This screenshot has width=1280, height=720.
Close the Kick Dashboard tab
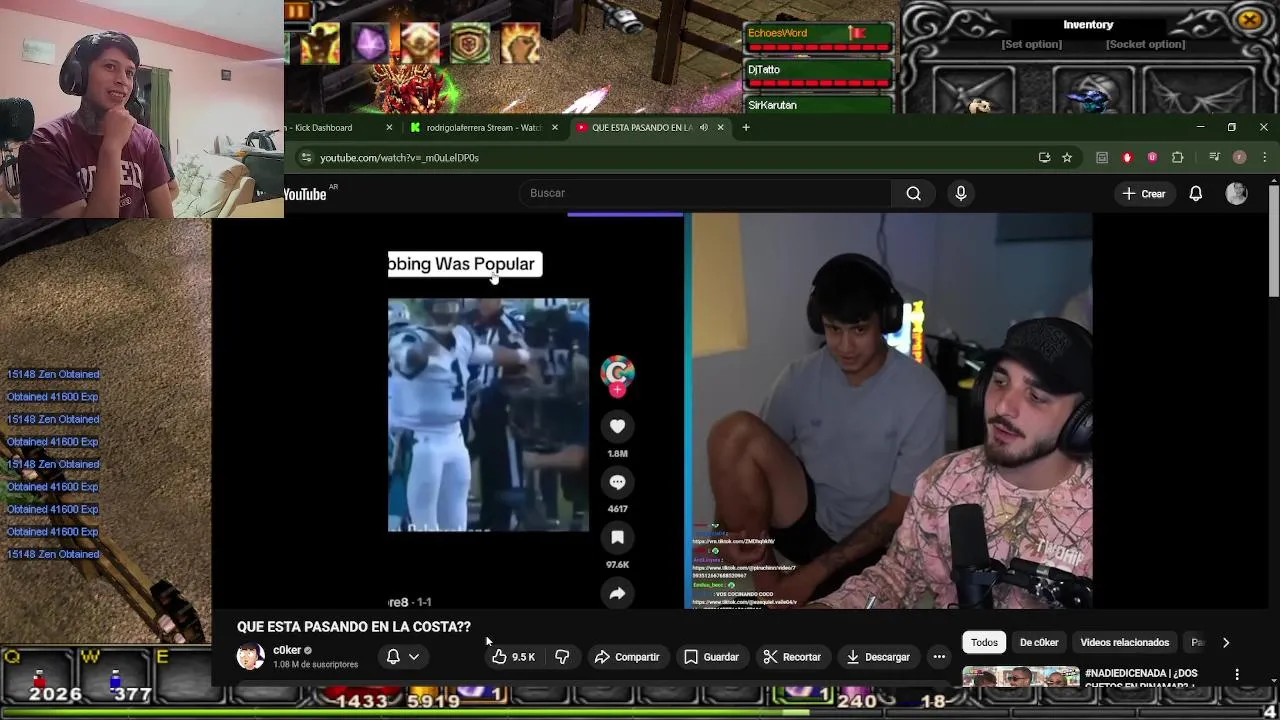tap(389, 128)
